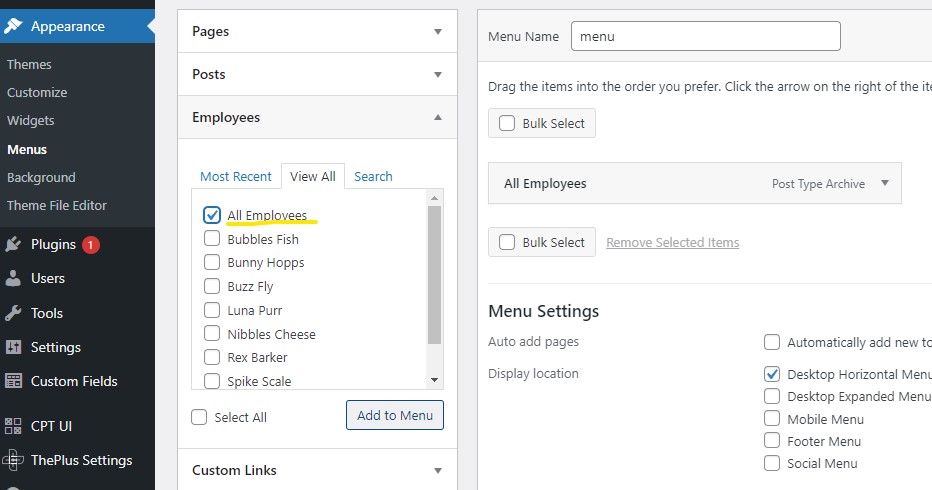Click the Appearance paintbrush icon
The height and width of the screenshot is (490, 932).
(12, 26)
